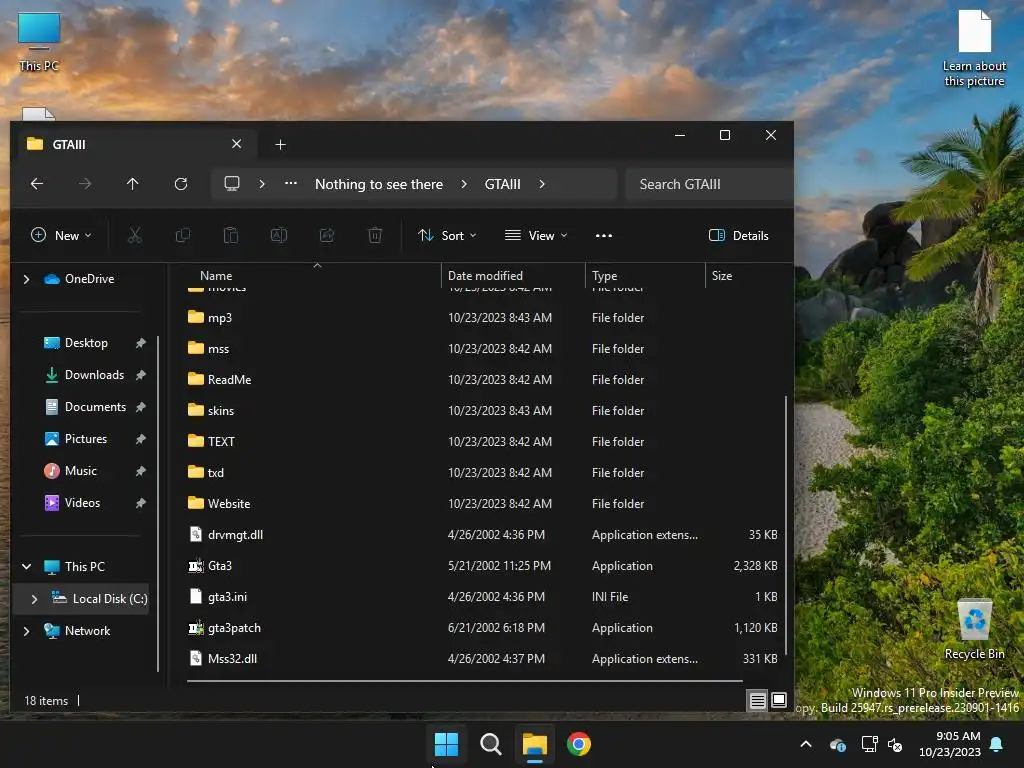Image resolution: width=1024 pixels, height=768 pixels.
Task: Close the GTAIII tab
Action: click(236, 144)
